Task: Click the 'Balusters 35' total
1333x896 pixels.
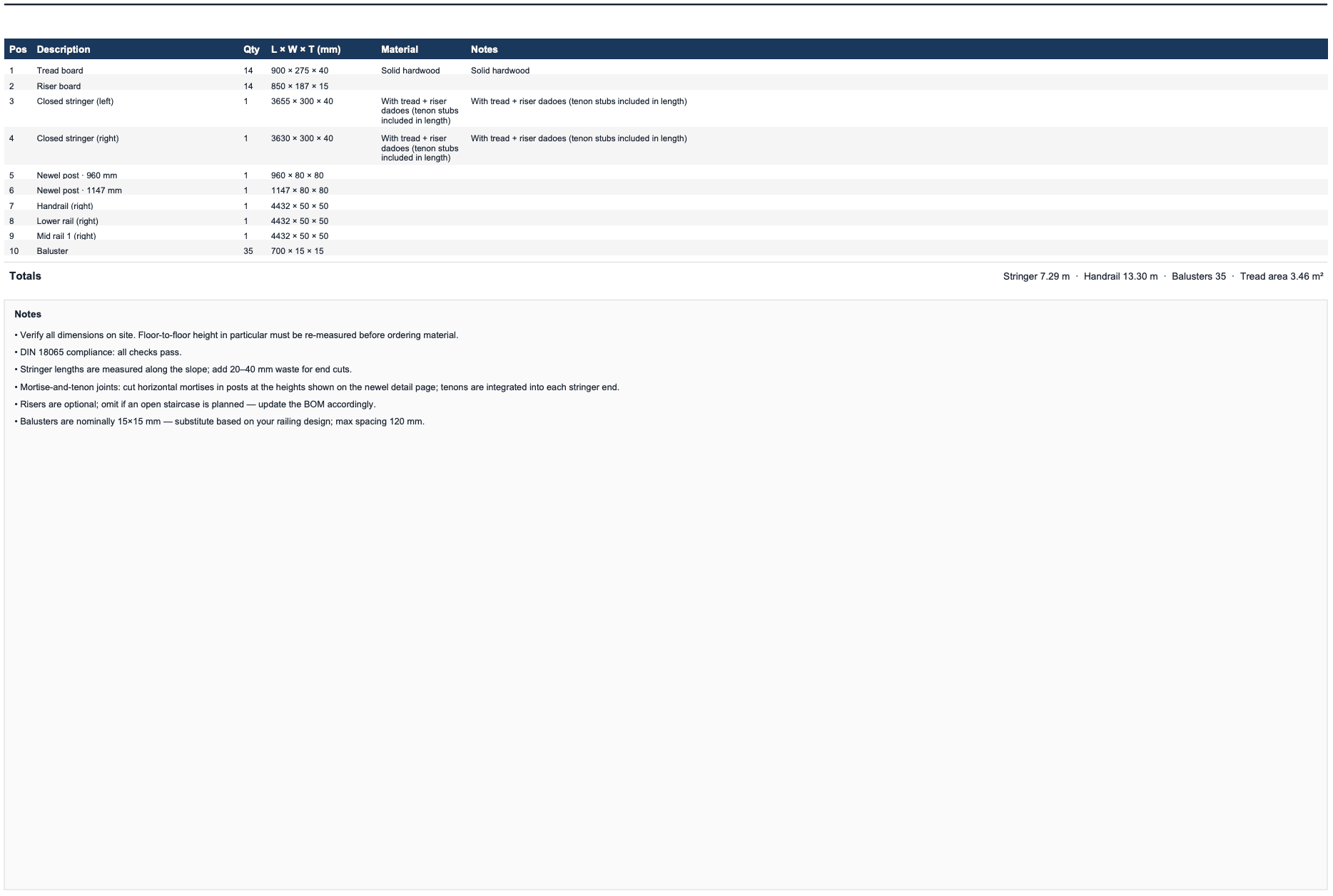Action: click(1199, 277)
